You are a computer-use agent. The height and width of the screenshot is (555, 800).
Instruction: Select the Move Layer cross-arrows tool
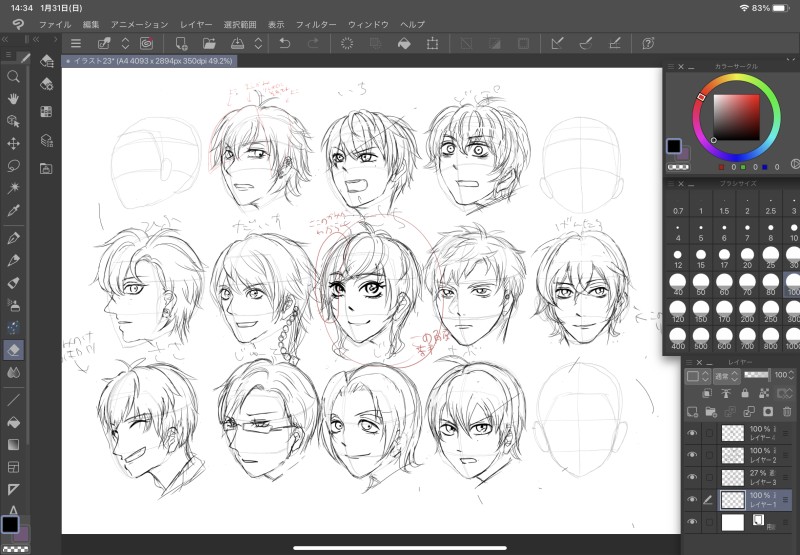[x=13, y=143]
